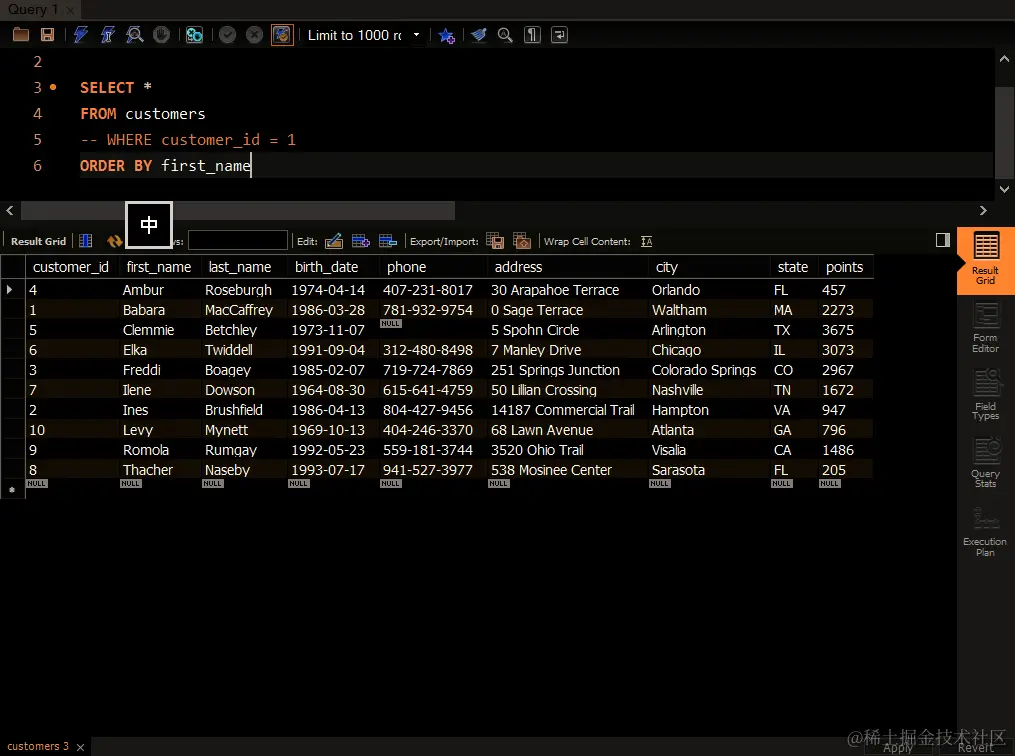Click the state column header
The image size is (1015, 756).
tap(792, 267)
